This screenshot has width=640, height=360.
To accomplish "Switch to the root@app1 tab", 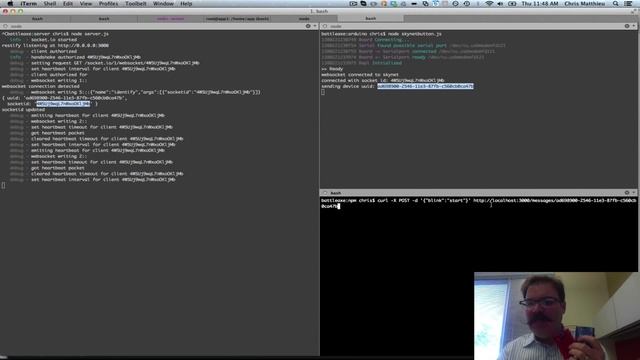I will 237,19.
